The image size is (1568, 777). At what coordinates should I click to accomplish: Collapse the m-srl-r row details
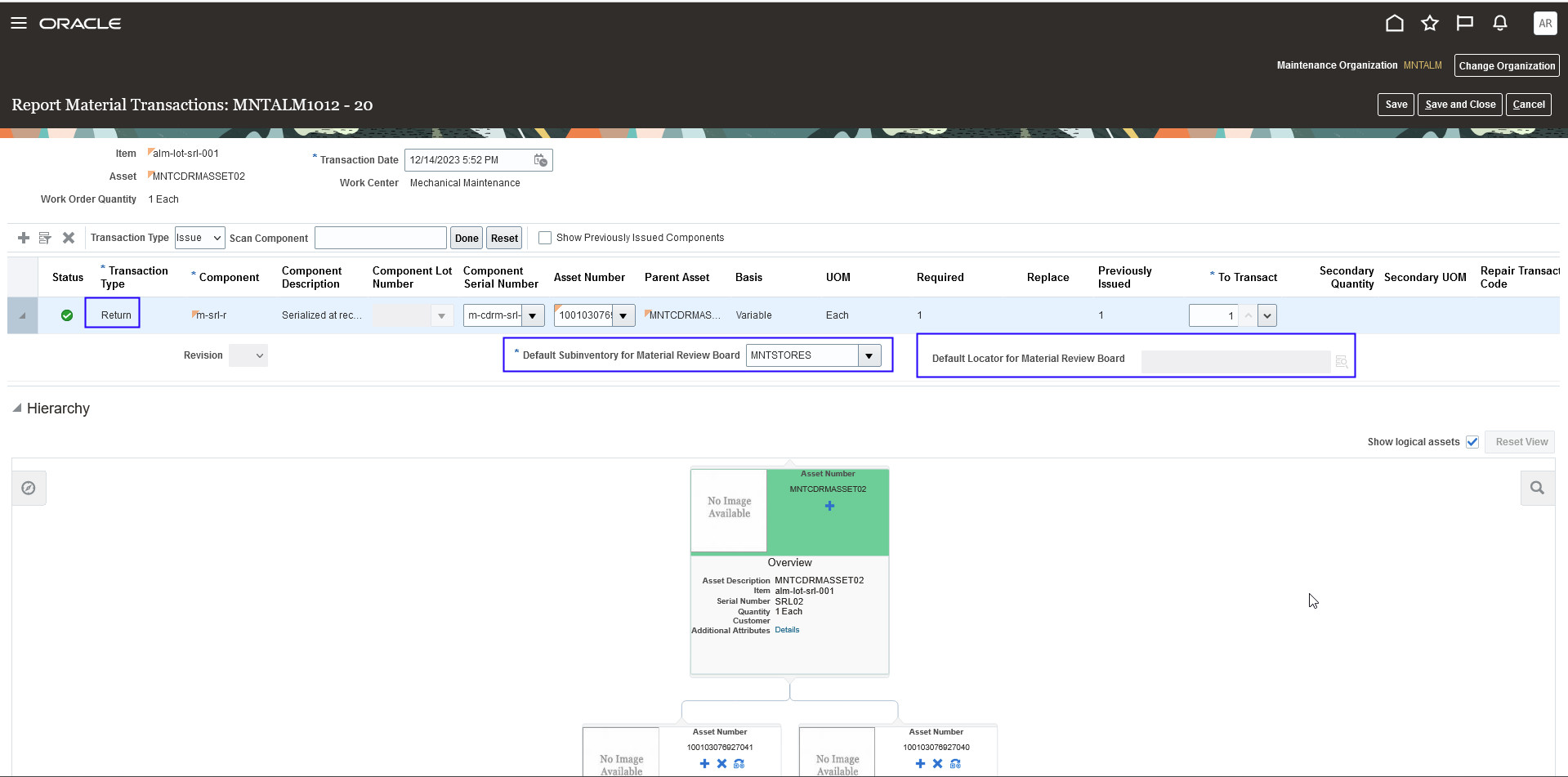pyautogui.click(x=23, y=315)
